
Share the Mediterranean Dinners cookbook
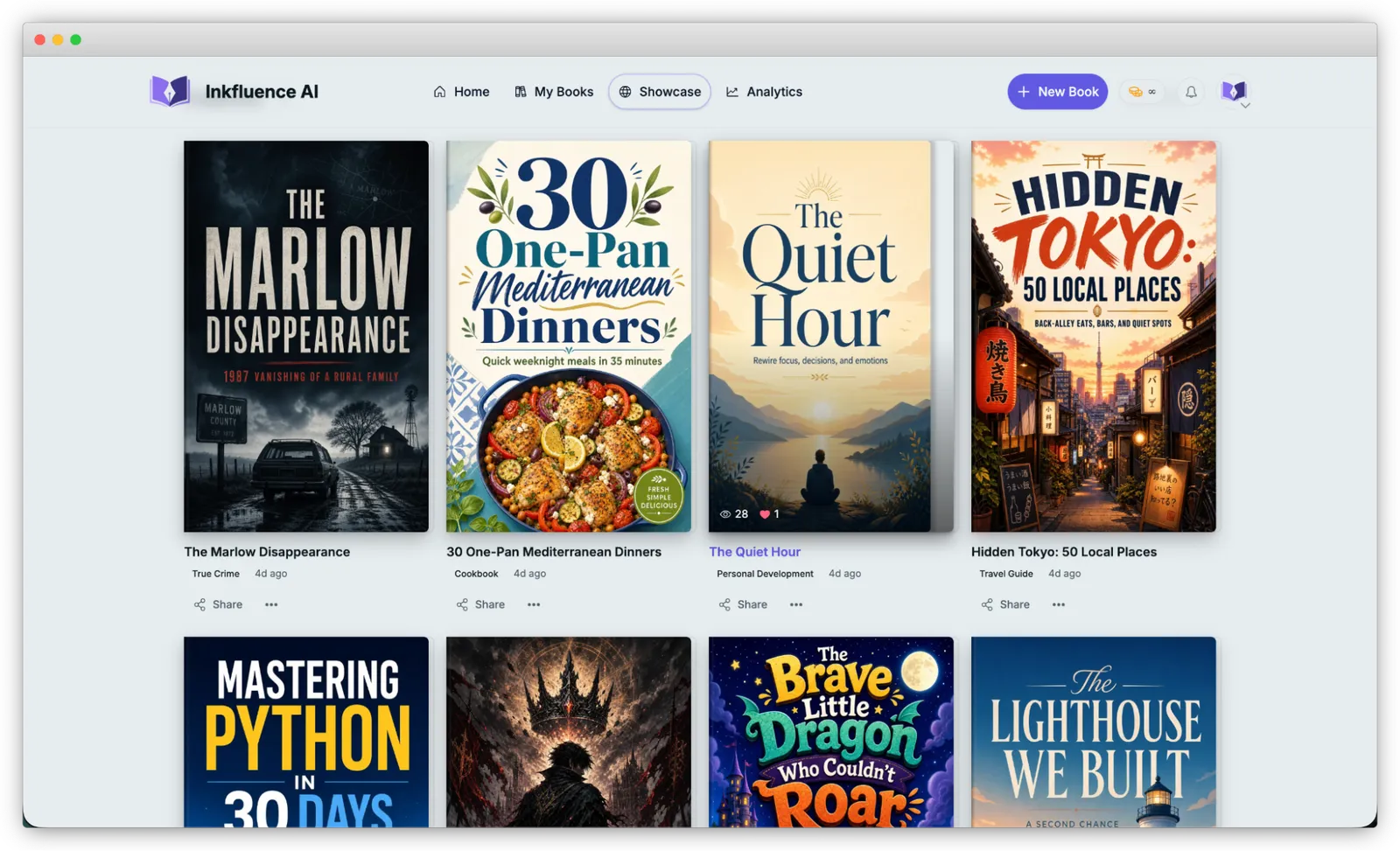pos(480,604)
